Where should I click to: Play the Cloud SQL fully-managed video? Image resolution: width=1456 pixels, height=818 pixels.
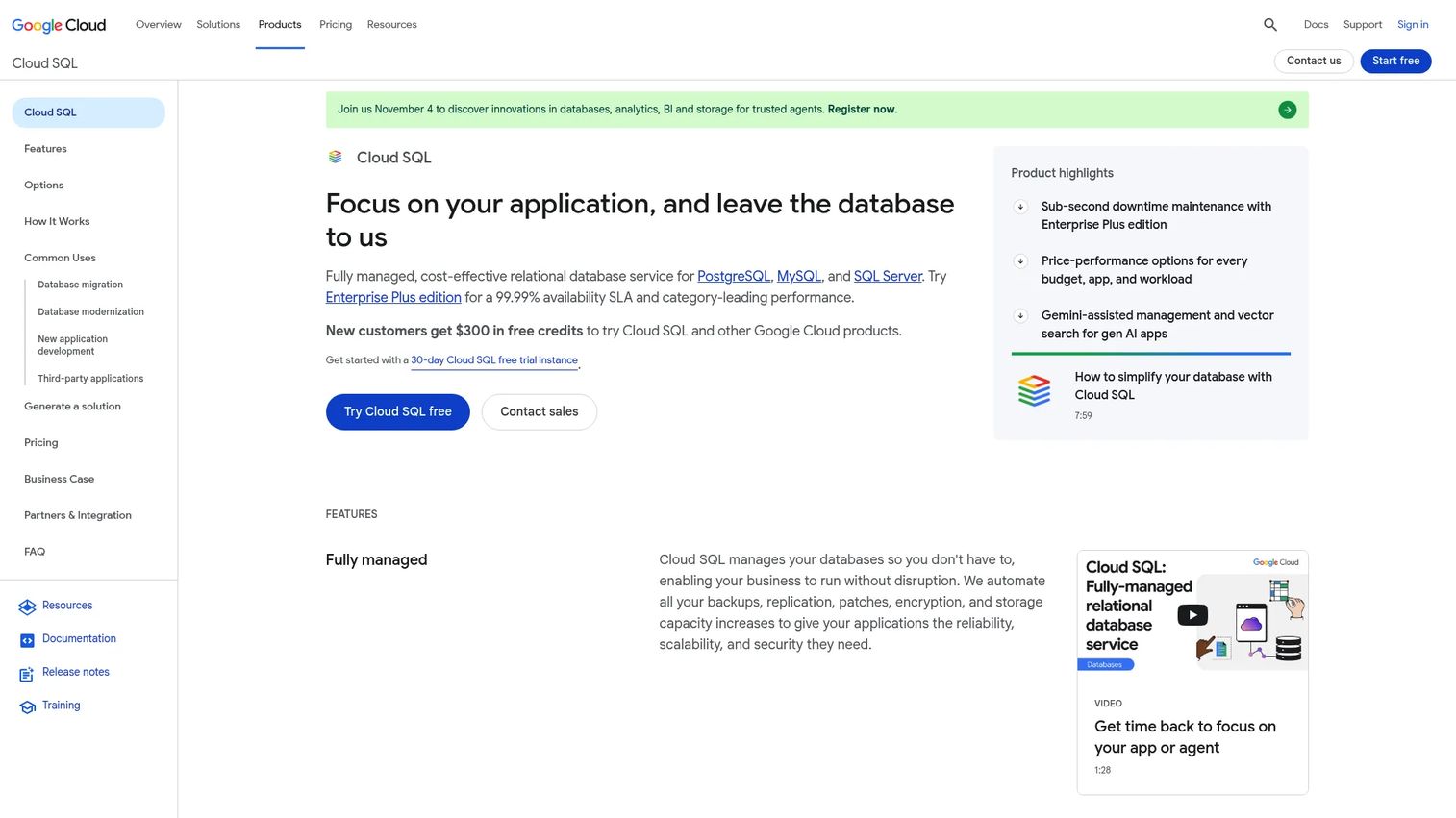(1192, 615)
